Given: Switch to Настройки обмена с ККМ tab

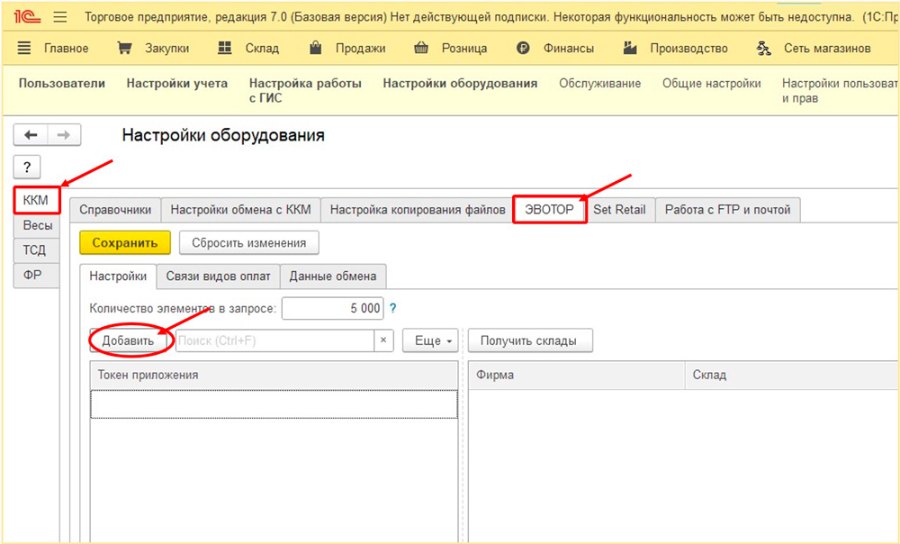Looking at the screenshot, I should click(240, 209).
